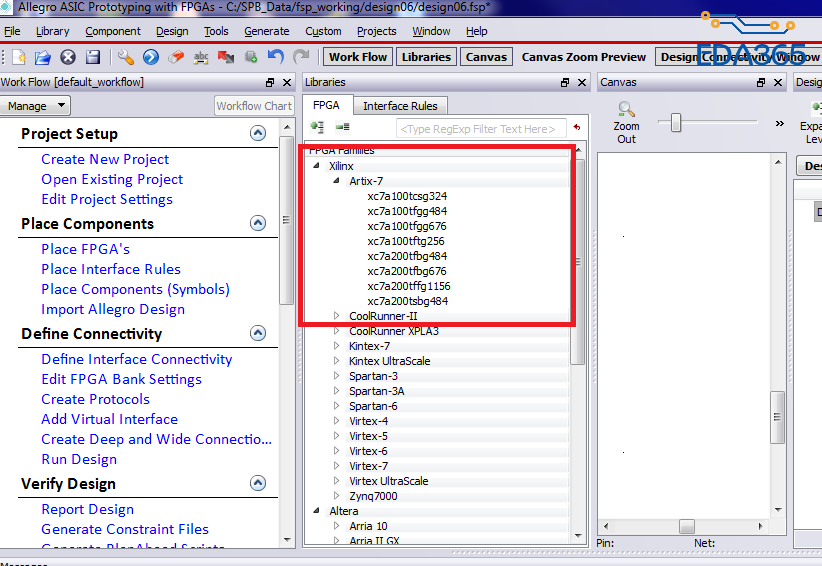Expand the Kintex-7 family node
Image resolution: width=822 pixels, height=566 pixels.
[337, 346]
